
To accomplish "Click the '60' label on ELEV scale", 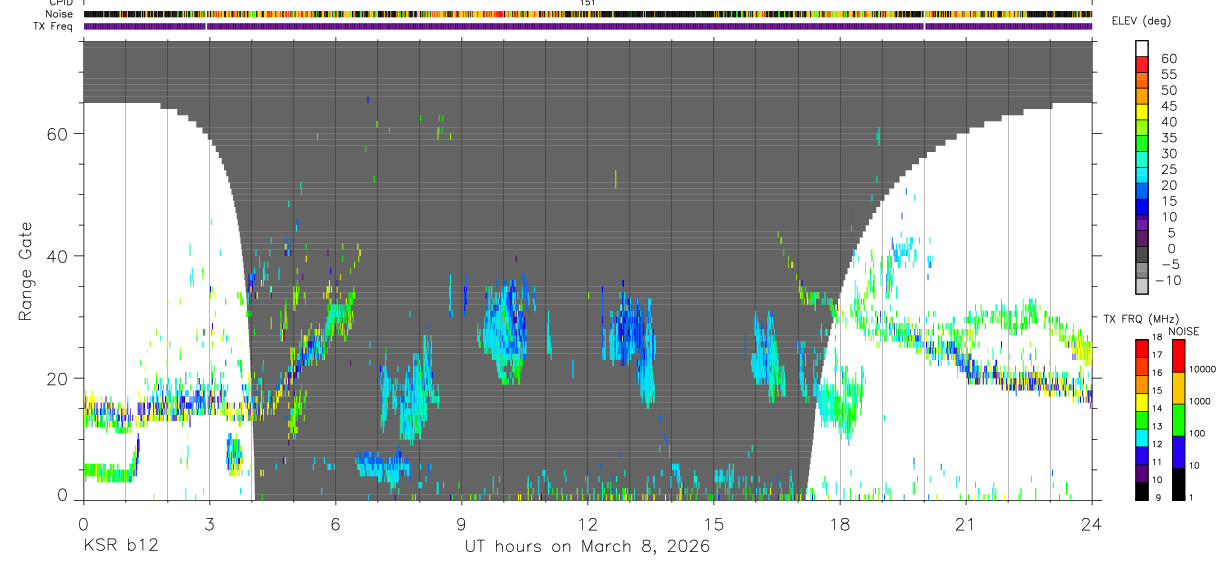I will (x=1169, y=59).
